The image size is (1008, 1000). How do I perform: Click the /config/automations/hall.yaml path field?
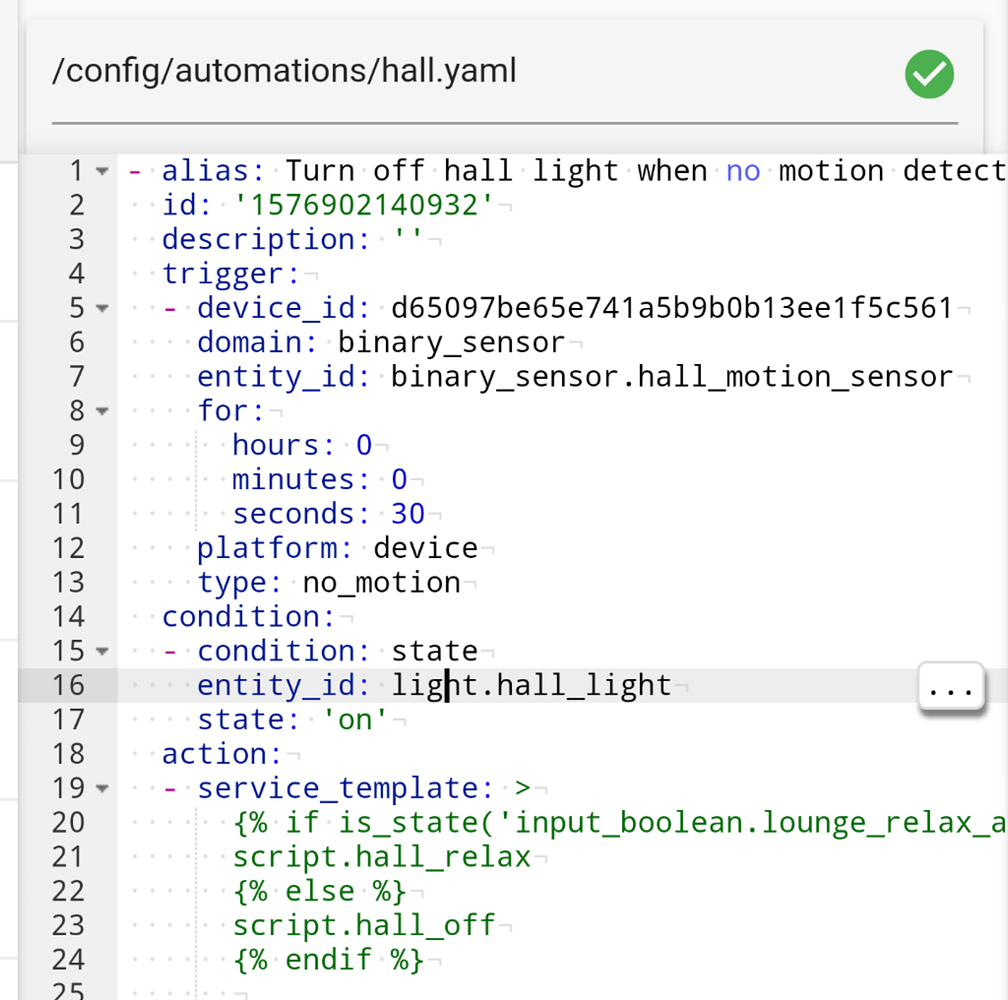point(285,71)
